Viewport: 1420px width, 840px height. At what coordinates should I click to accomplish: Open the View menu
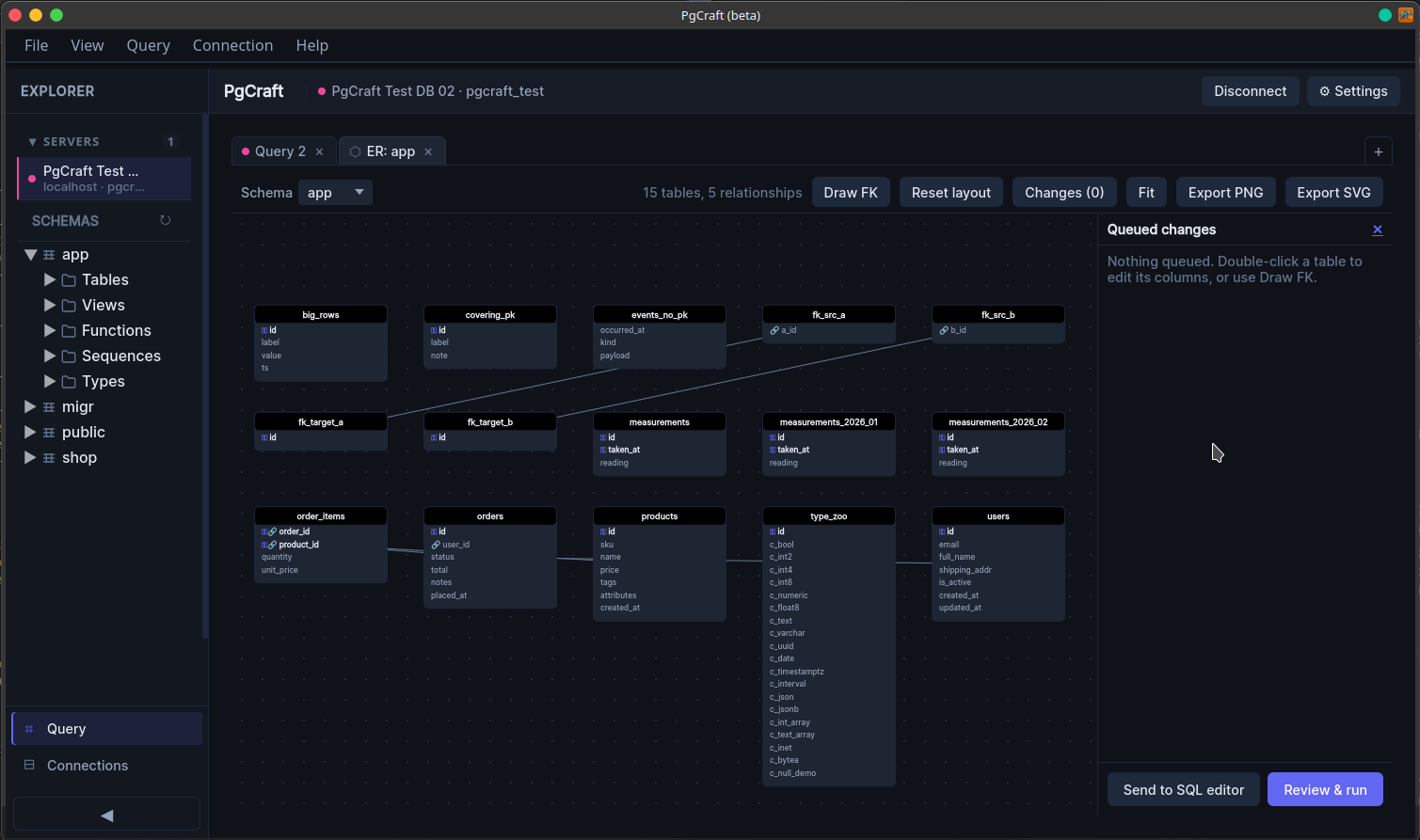pyautogui.click(x=88, y=45)
